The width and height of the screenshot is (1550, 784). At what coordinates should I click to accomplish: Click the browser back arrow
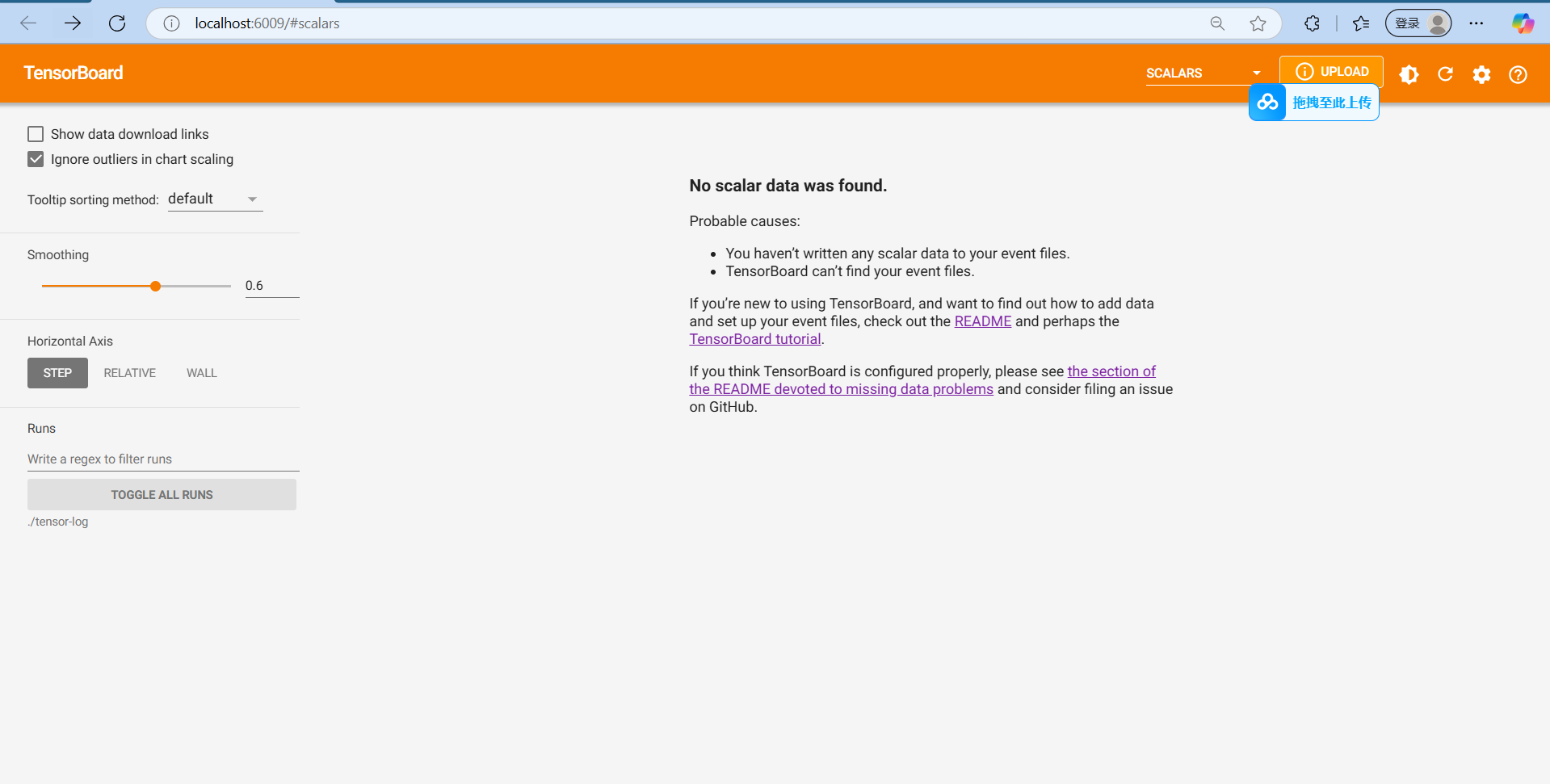(x=28, y=23)
